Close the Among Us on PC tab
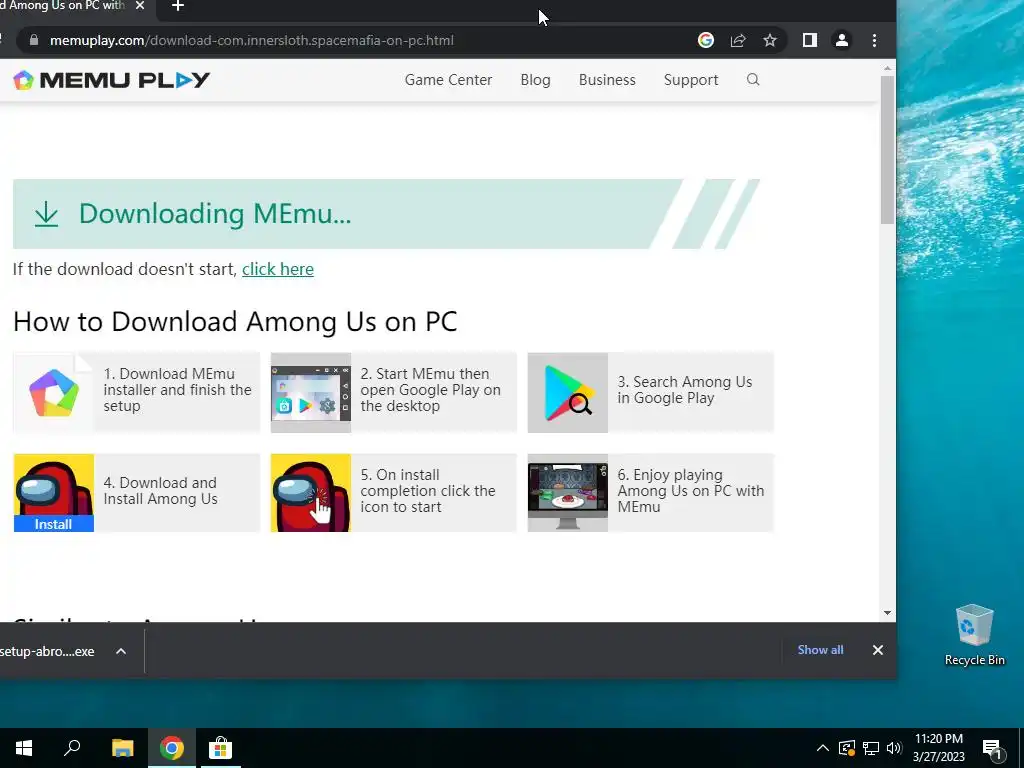The height and width of the screenshot is (768, 1024). (140, 6)
